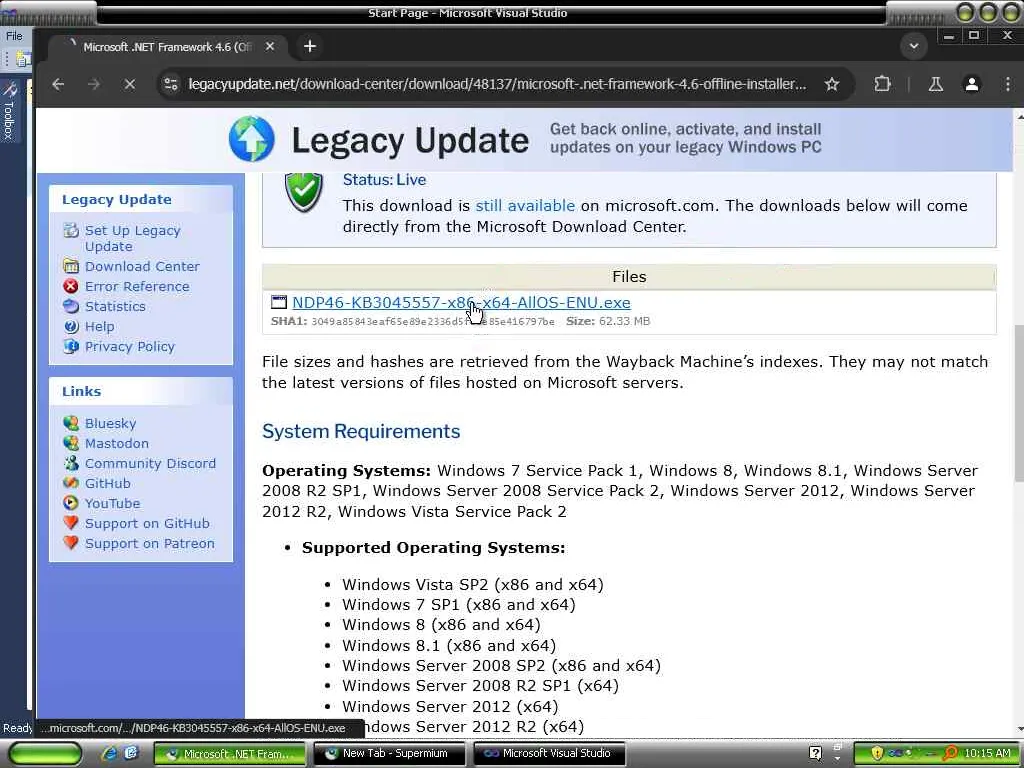Image resolution: width=1024 pixels, height=768 pixels.
Task: Select the Microsoft .NET Framework 4.6 tab
Action: tap(167, 47)
